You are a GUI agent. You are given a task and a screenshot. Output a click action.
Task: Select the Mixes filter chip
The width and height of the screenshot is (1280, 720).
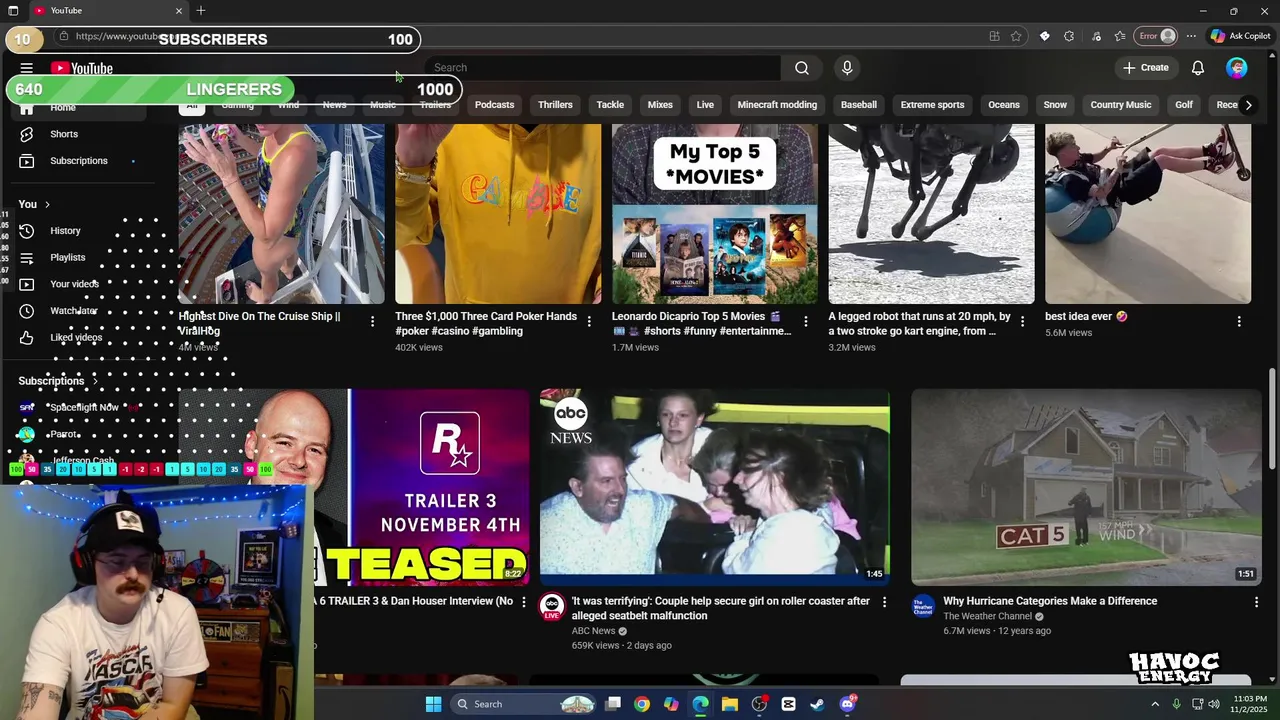click(660, 105)
